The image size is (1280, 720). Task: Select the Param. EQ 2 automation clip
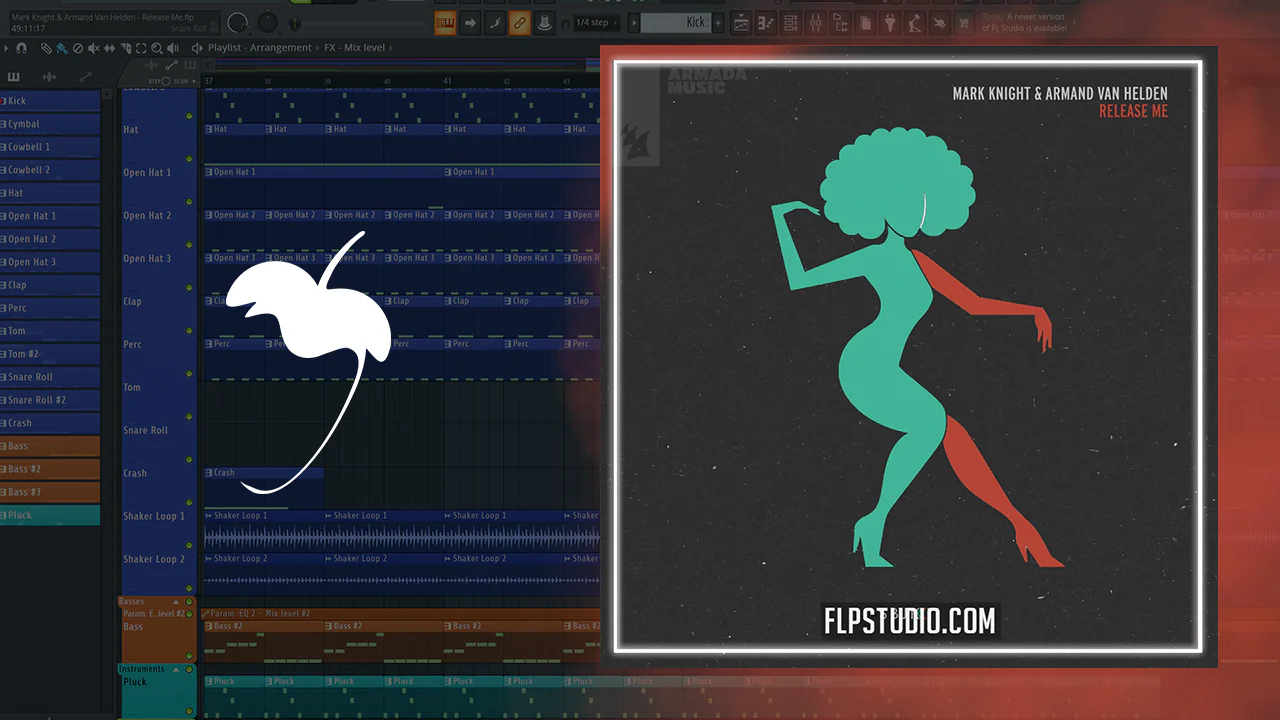coord(402,613)
